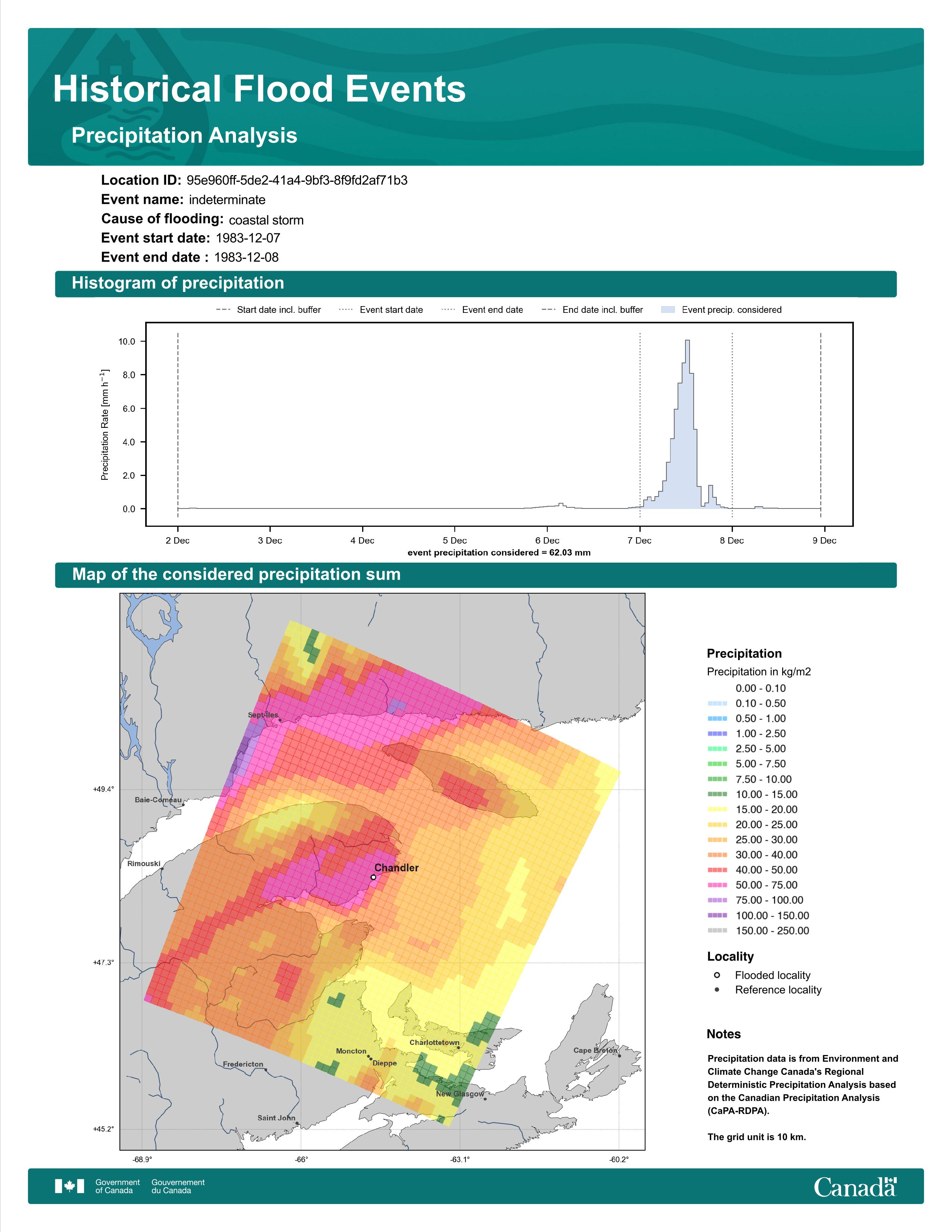Click the Precipitation Analysis subtitle
This screenshot has height=1232, width=952.
[x=184, y=136]
